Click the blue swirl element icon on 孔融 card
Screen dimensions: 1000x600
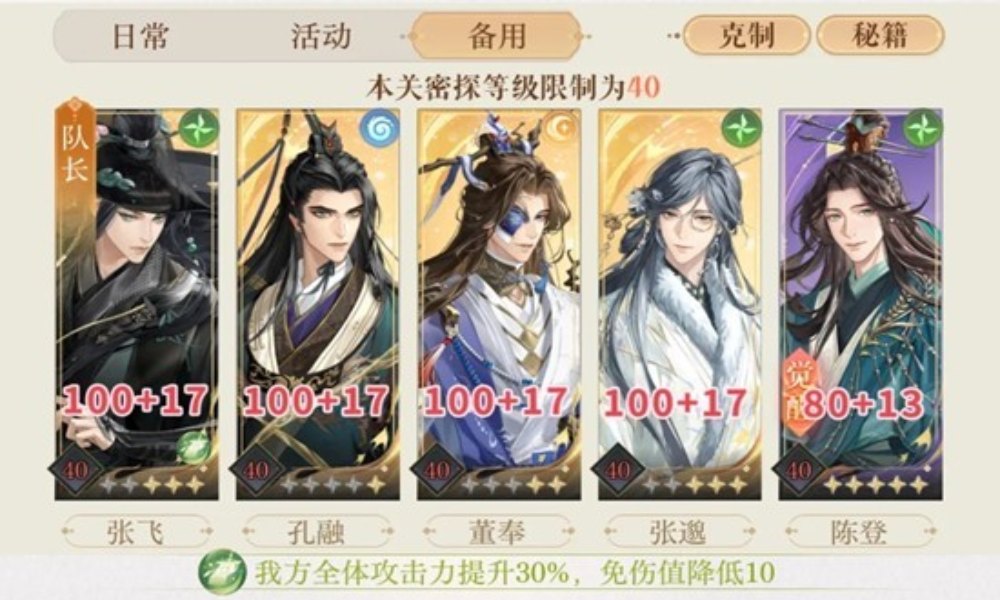[x=379, y=129]
